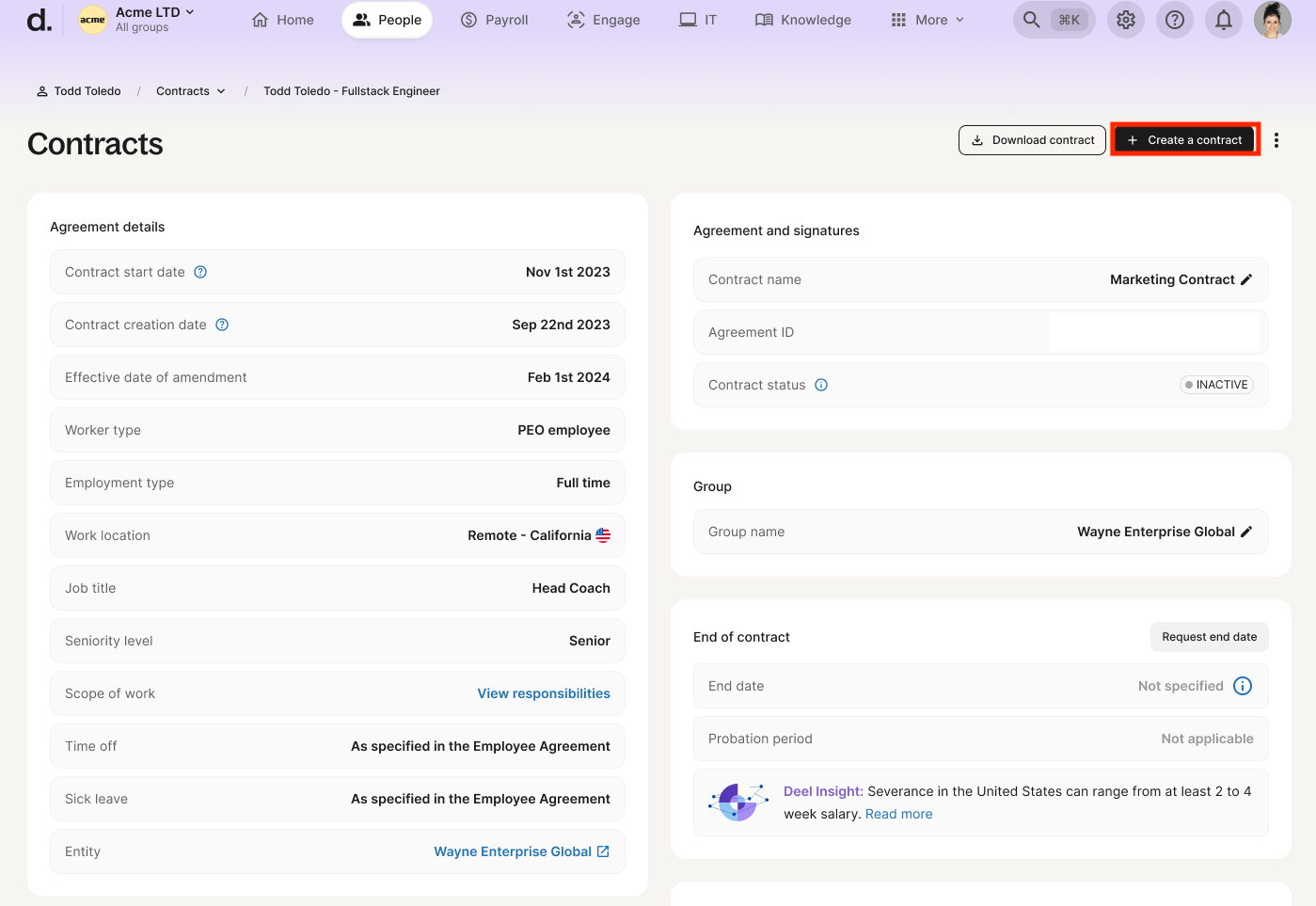Click the Contract status info icon
Viewport: 1316px width, 906px height.
(821, 385)
